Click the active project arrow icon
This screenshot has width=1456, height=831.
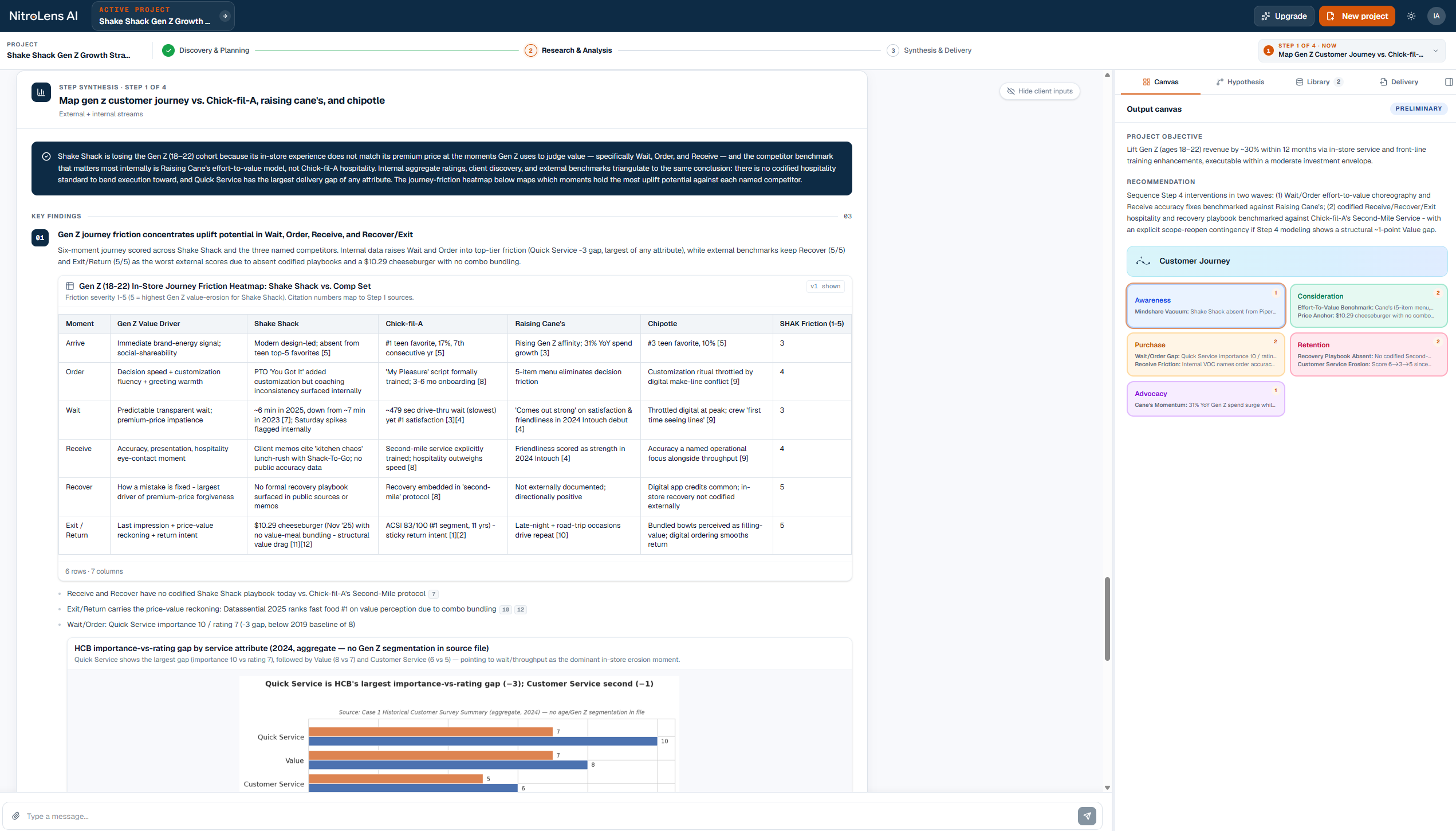coord(225,16)
